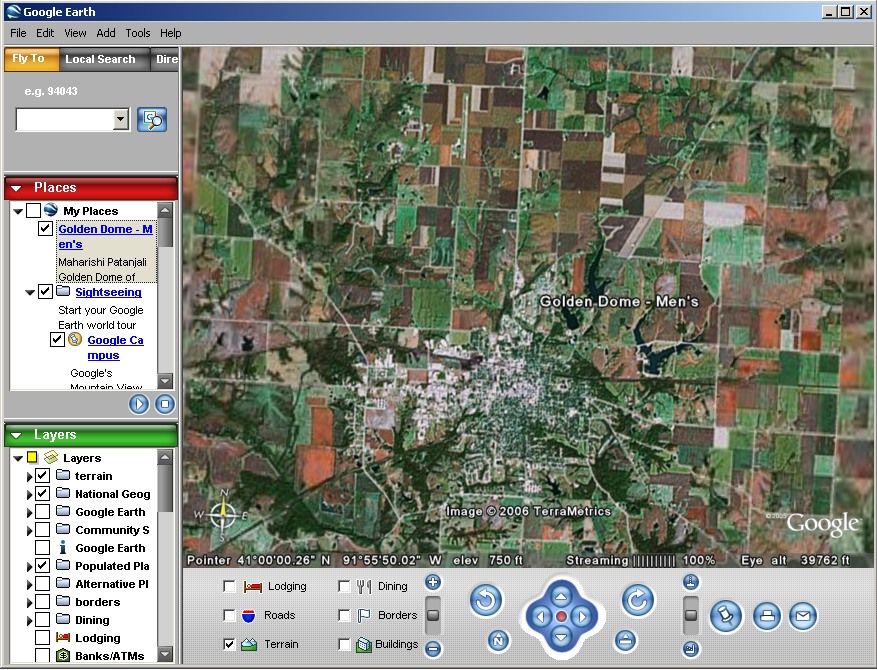Click the tilt slider handle

[691, 615]
